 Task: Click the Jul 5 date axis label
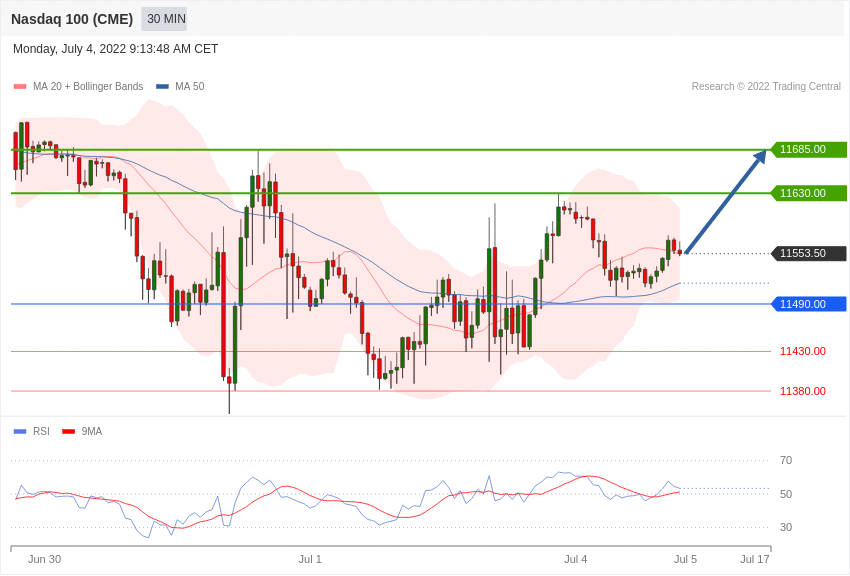(686, 559)
